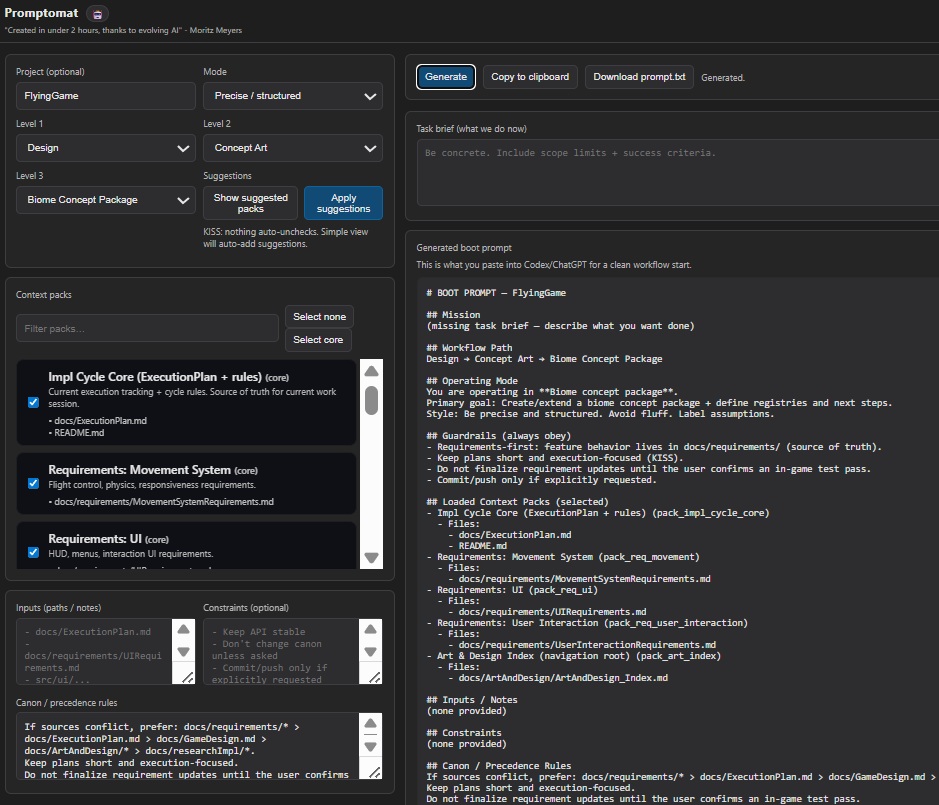Click Inputs textarea scroll up arrow
The image size is (939, 805).
(183, 629)
